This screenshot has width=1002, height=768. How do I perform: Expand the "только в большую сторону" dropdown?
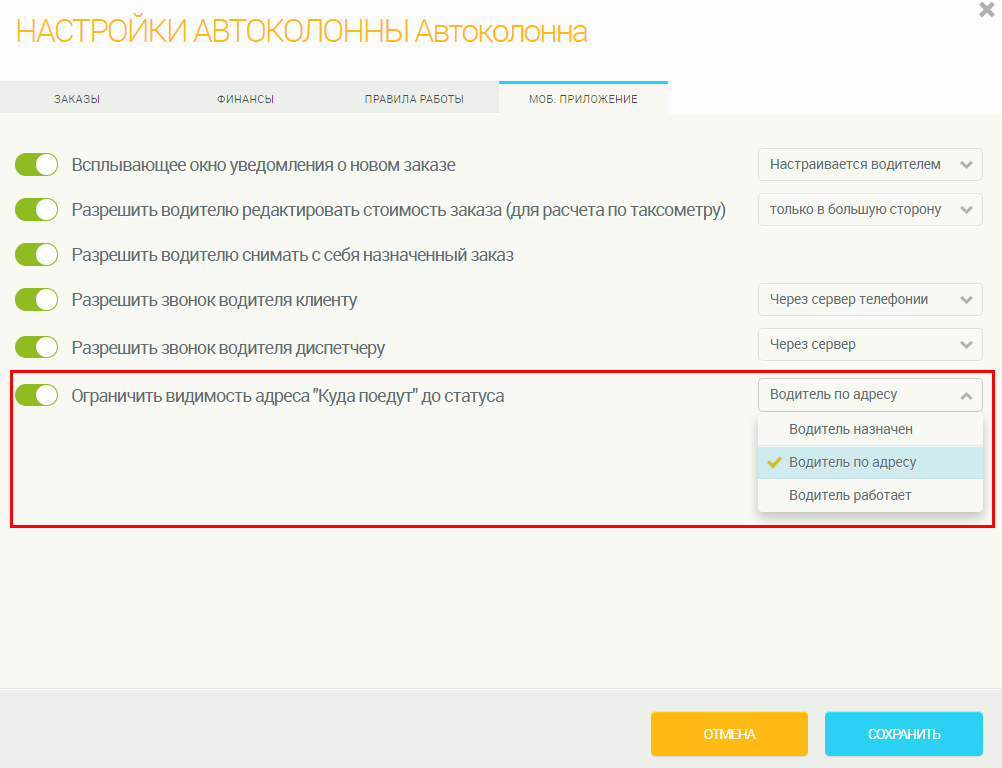[870, 209]
